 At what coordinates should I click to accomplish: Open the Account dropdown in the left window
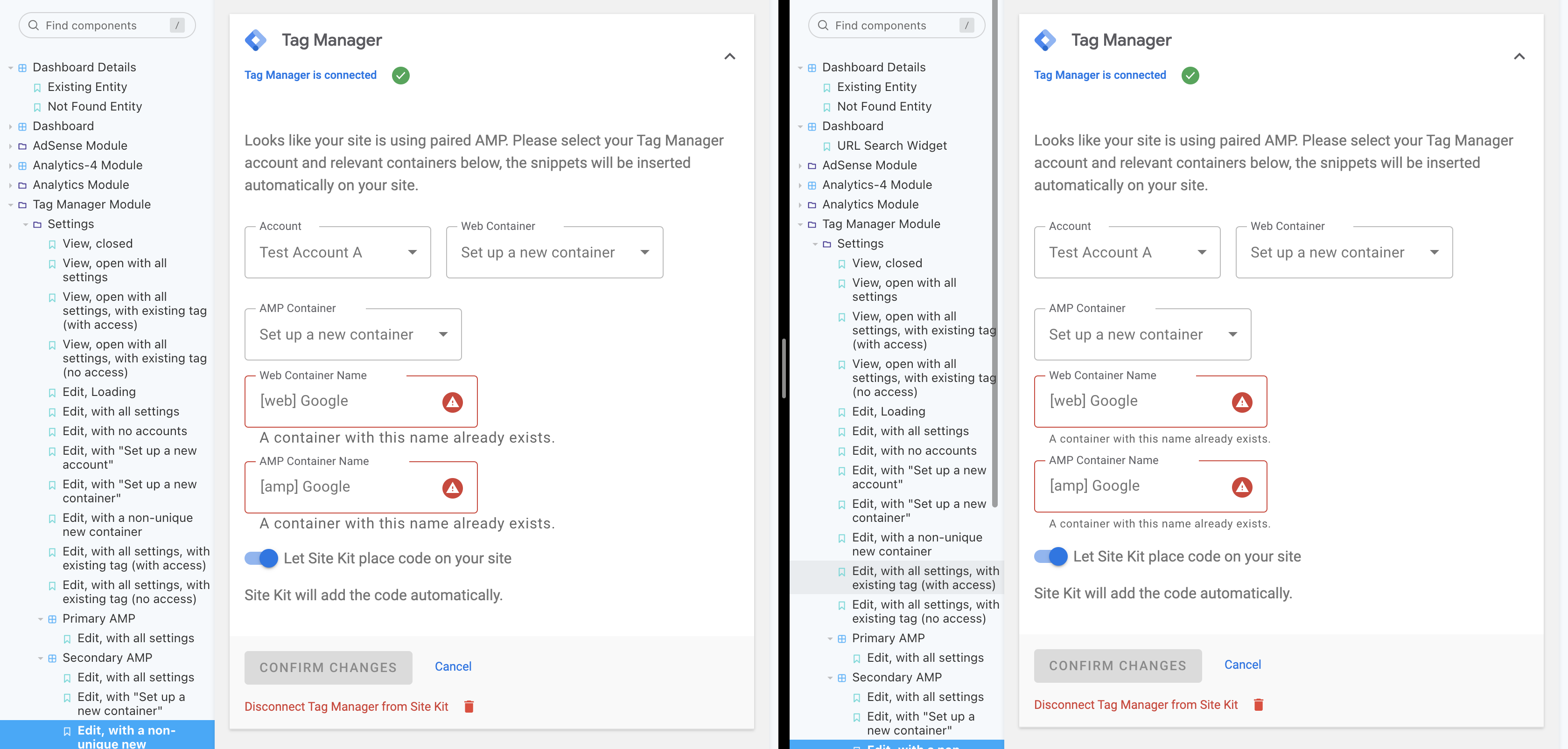[338, 252]
